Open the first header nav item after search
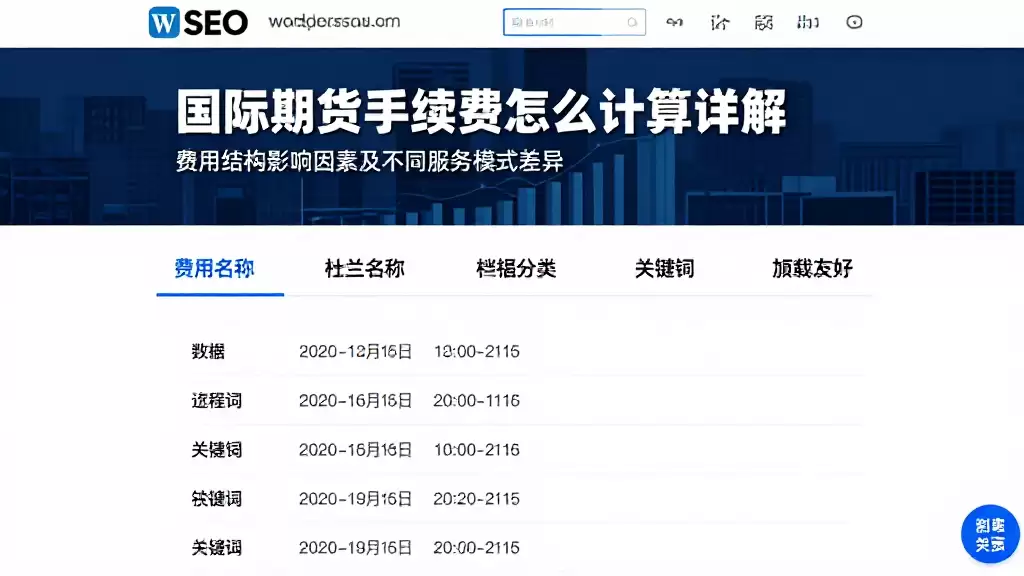Viewport: 1024px width, 576px height. coord(675,22)
